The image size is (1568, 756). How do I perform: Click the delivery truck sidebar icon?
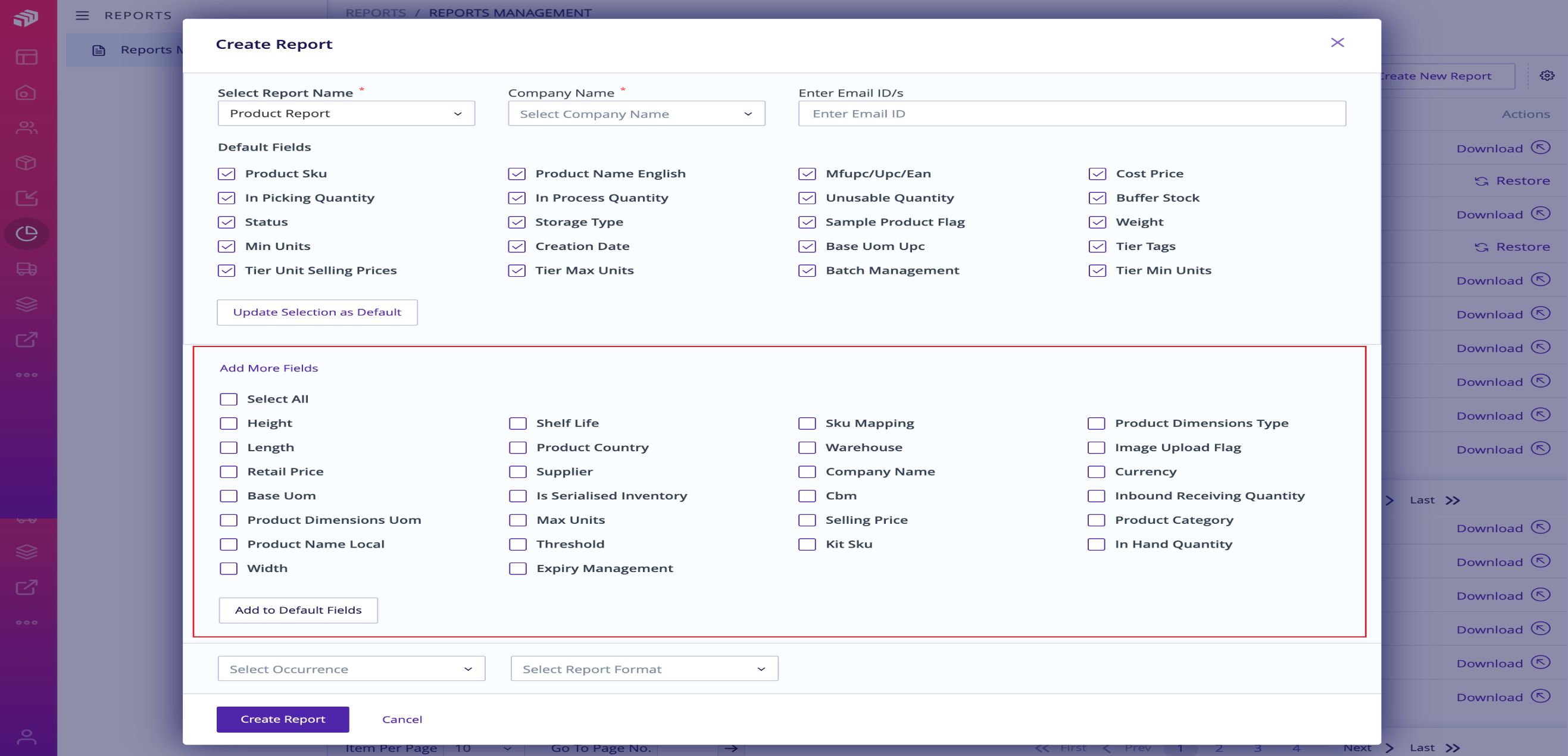pos(27,269)
